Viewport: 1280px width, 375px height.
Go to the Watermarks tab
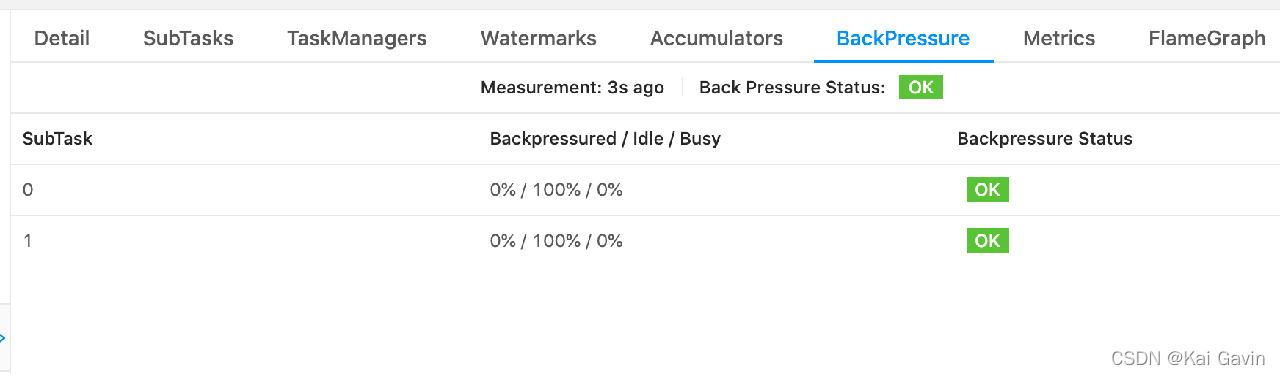(x=538, y=38)
